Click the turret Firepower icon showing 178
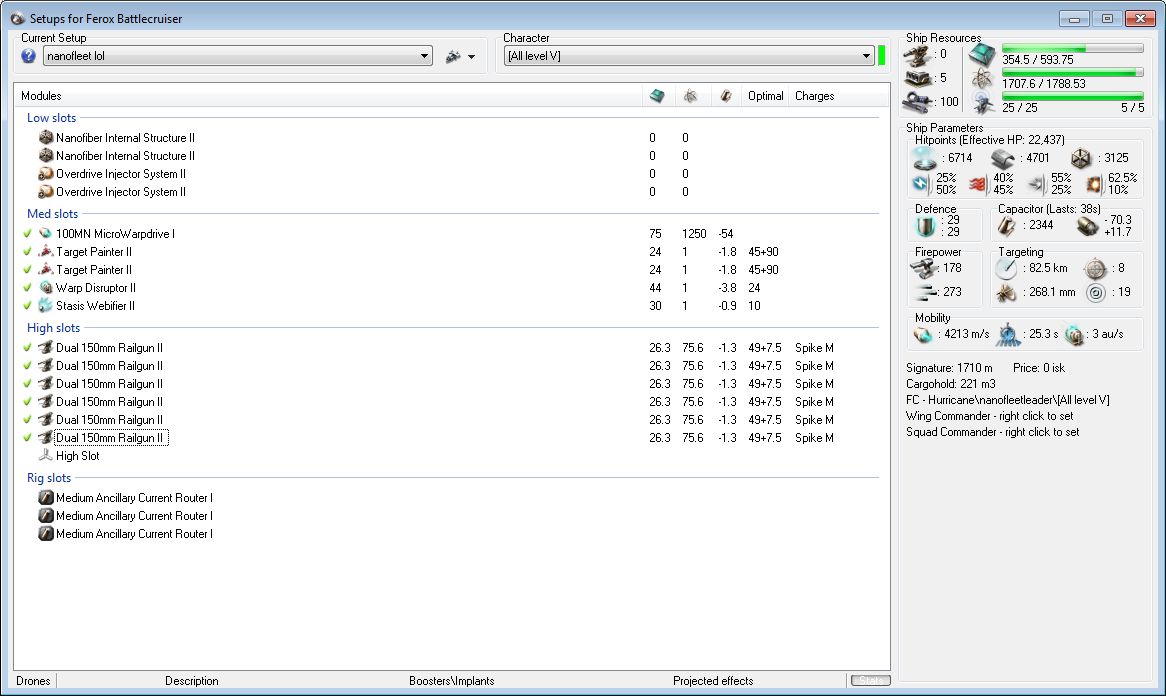The image size is (1166, 696). pos(924,268)
